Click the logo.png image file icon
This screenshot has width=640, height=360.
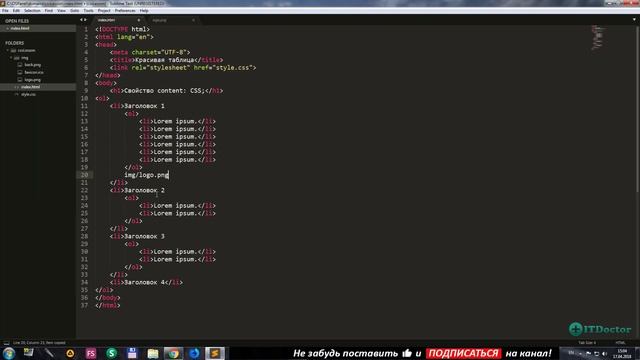click(x=20, y=80)
